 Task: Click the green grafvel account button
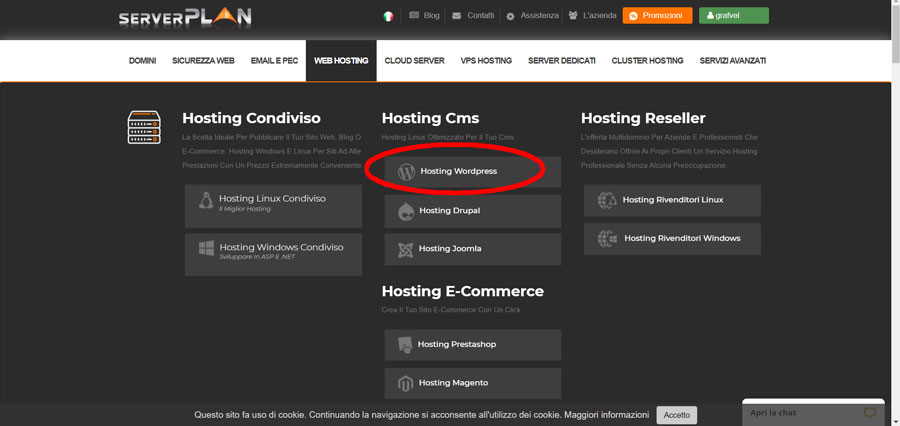(x=734, y=16)
